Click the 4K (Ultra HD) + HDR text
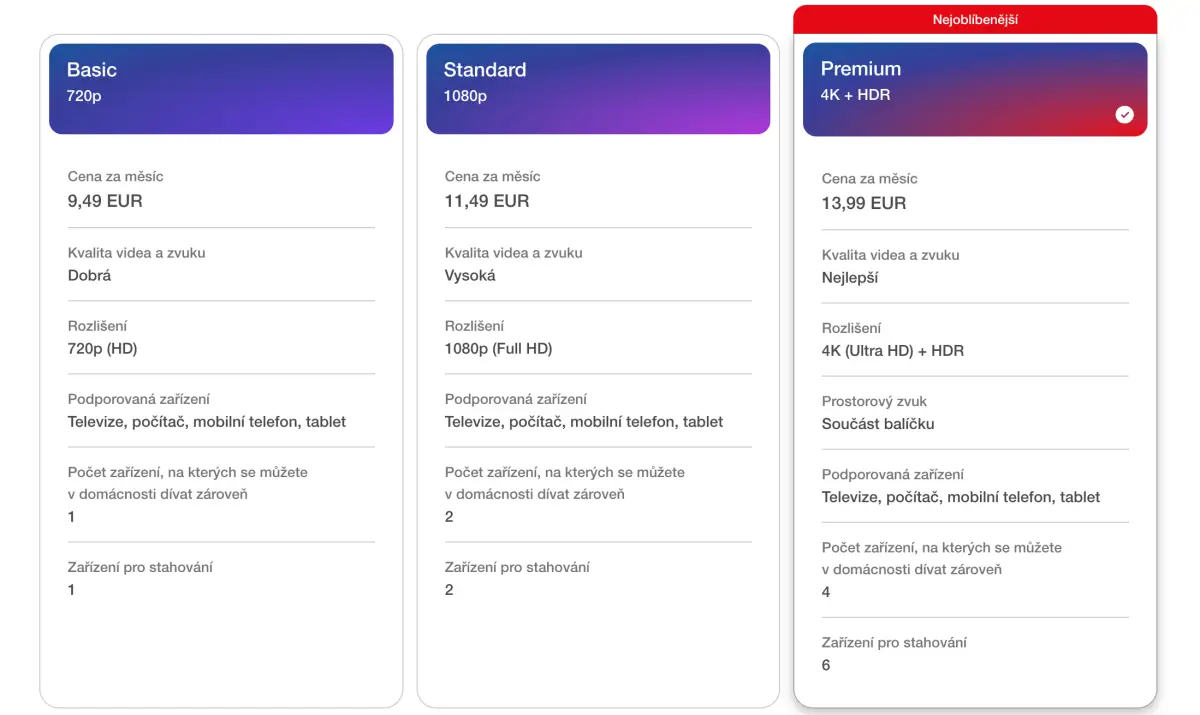Image resolution: width=1200 pixels, height=715 pixels. 893,350
